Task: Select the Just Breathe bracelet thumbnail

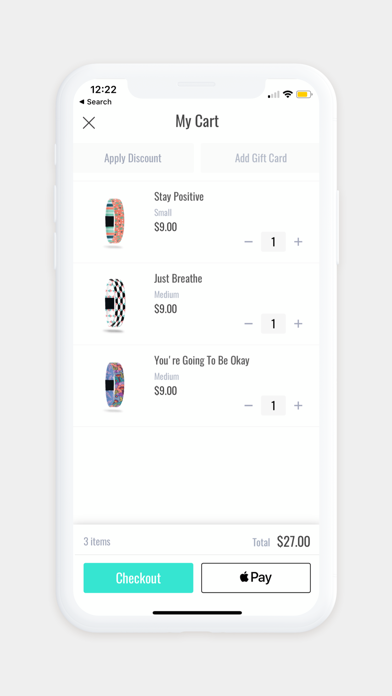Action: coord(115,304)
